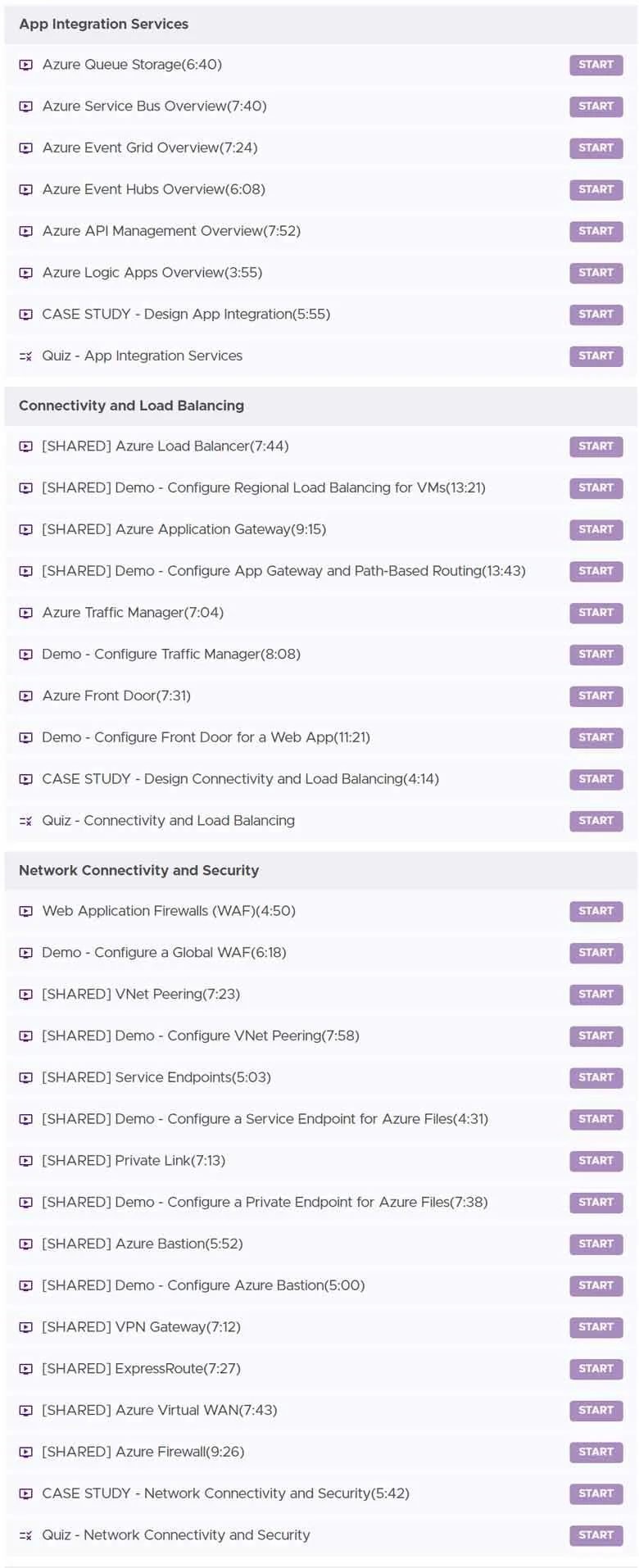Viewport: 639px width, 1568px height.
Task: Click the App Integration Services section header
Action: [x=321, y=25]
